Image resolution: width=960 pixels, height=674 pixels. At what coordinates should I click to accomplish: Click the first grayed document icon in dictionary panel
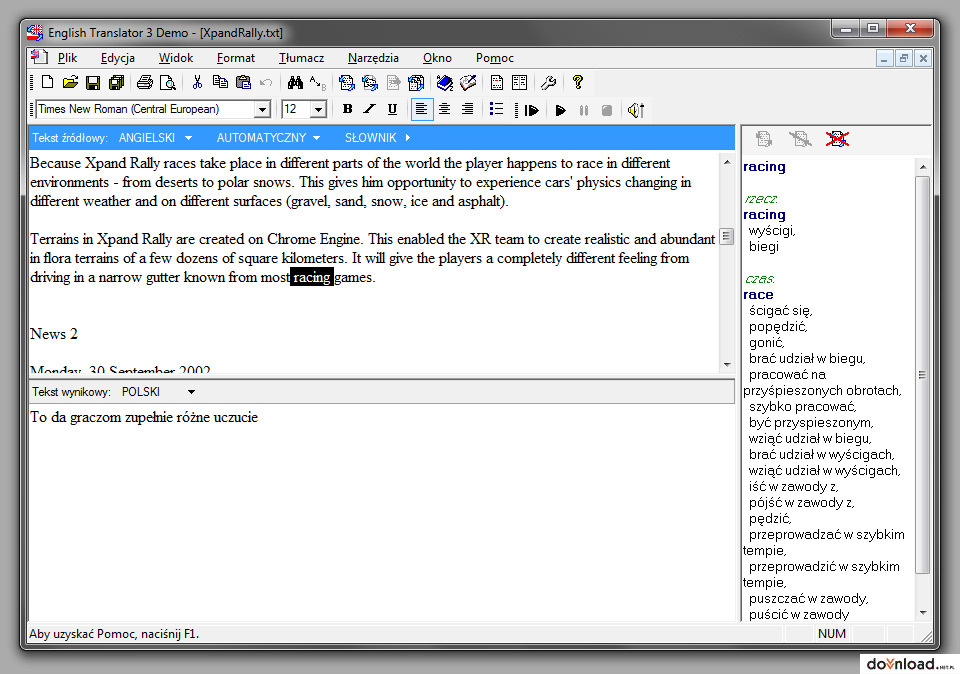(x=764, y=139)
